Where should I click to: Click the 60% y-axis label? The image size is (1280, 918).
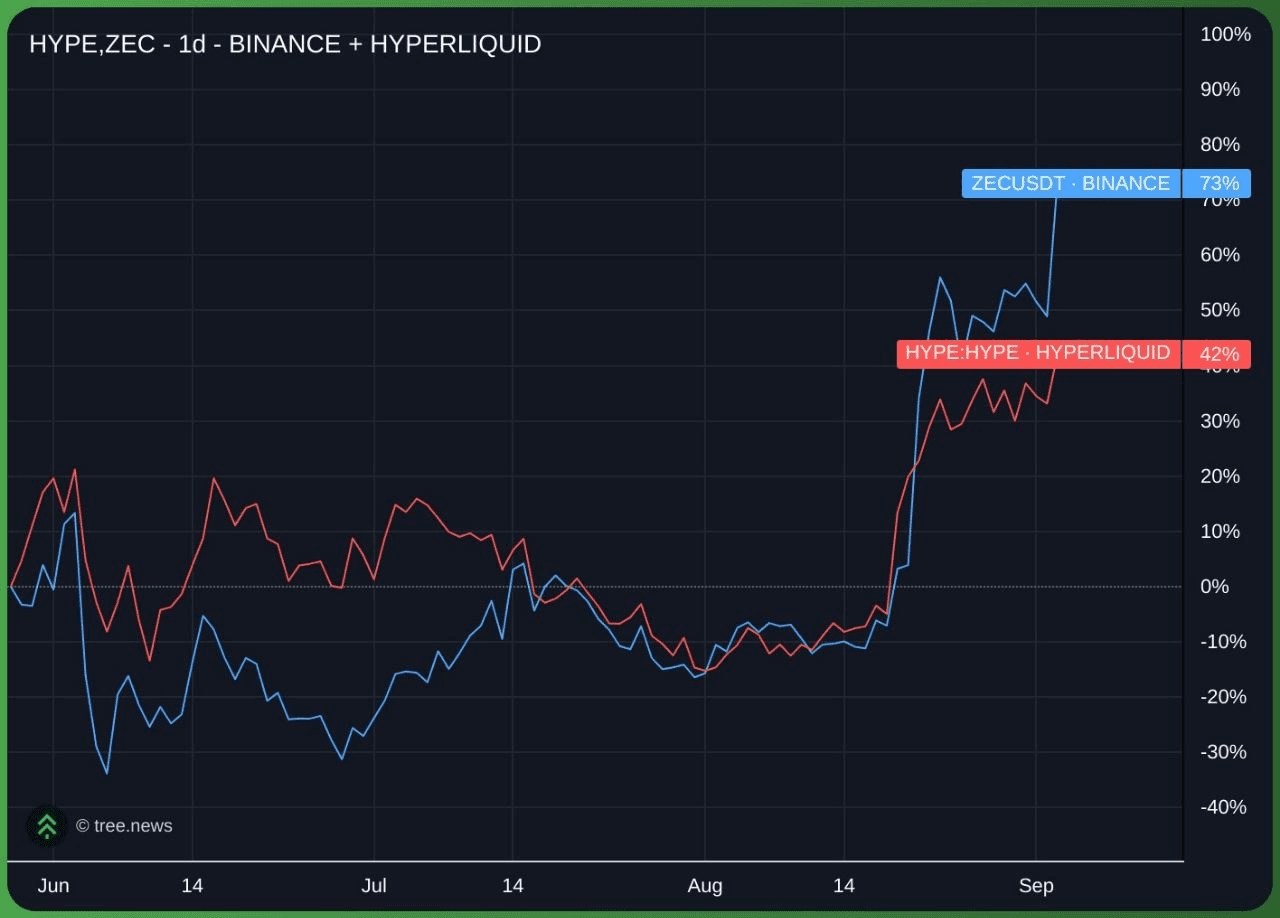pos(1220,255)
